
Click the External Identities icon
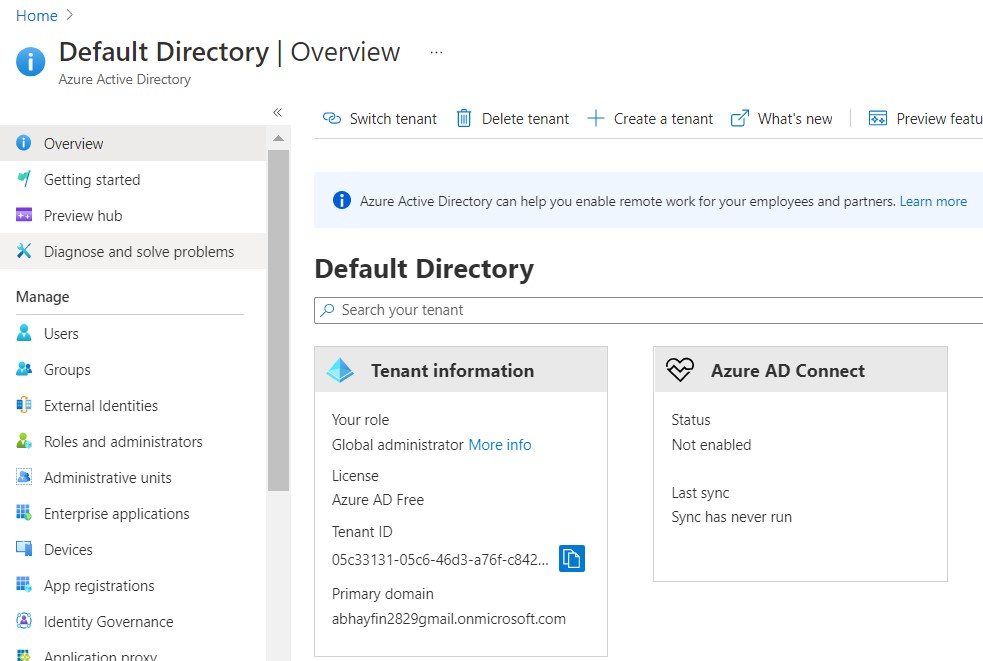point(24,405)
